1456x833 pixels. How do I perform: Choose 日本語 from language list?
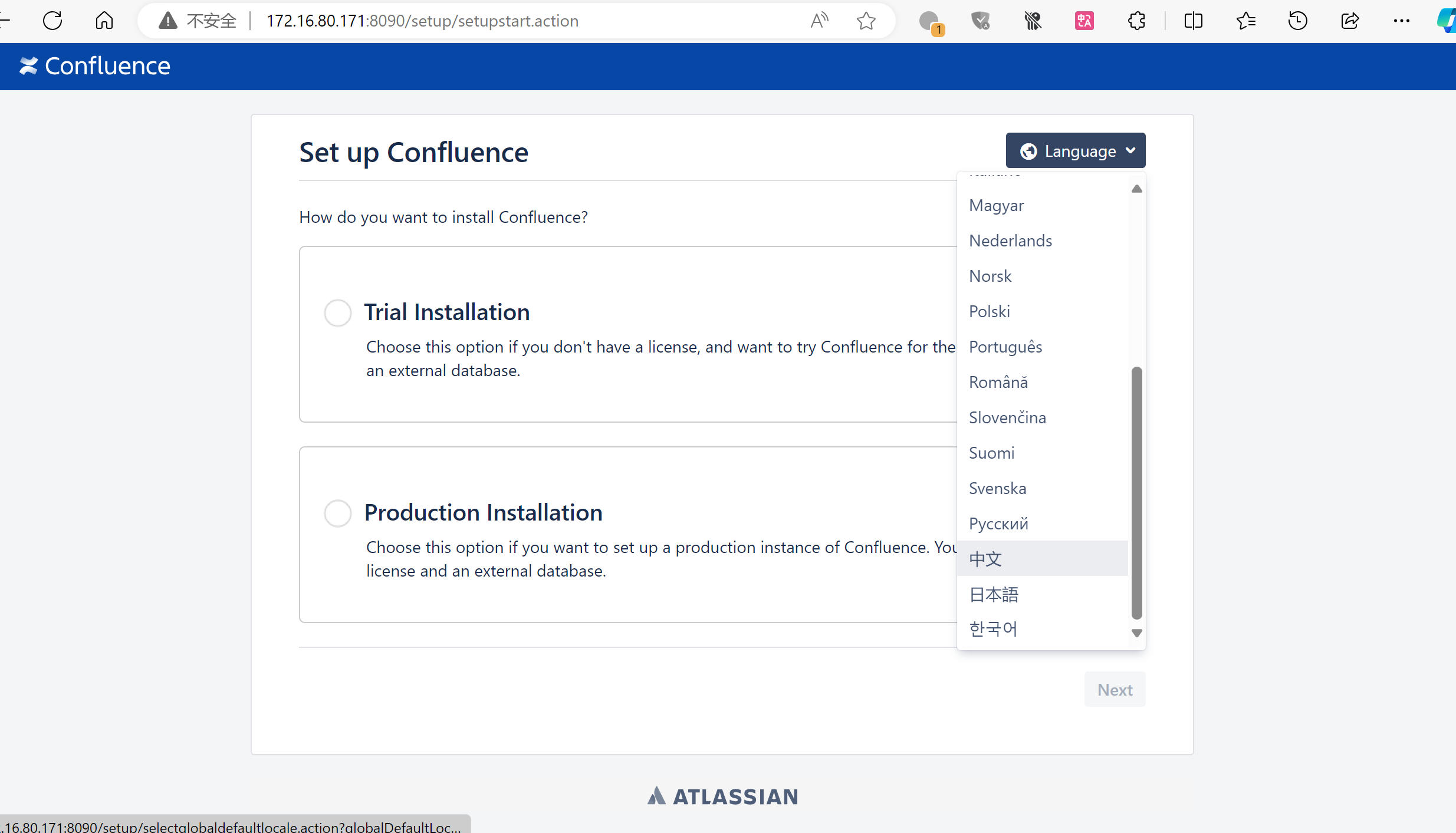tap(1042, 594)
